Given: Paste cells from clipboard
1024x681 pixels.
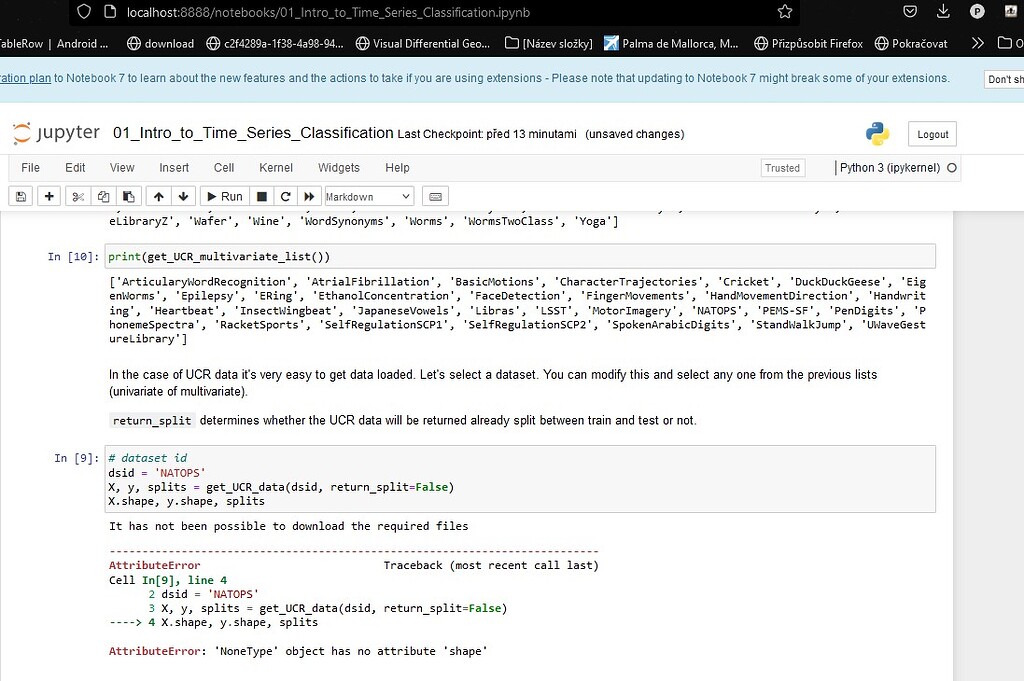Looking at the screenshot, I should [x=127, y=196].
